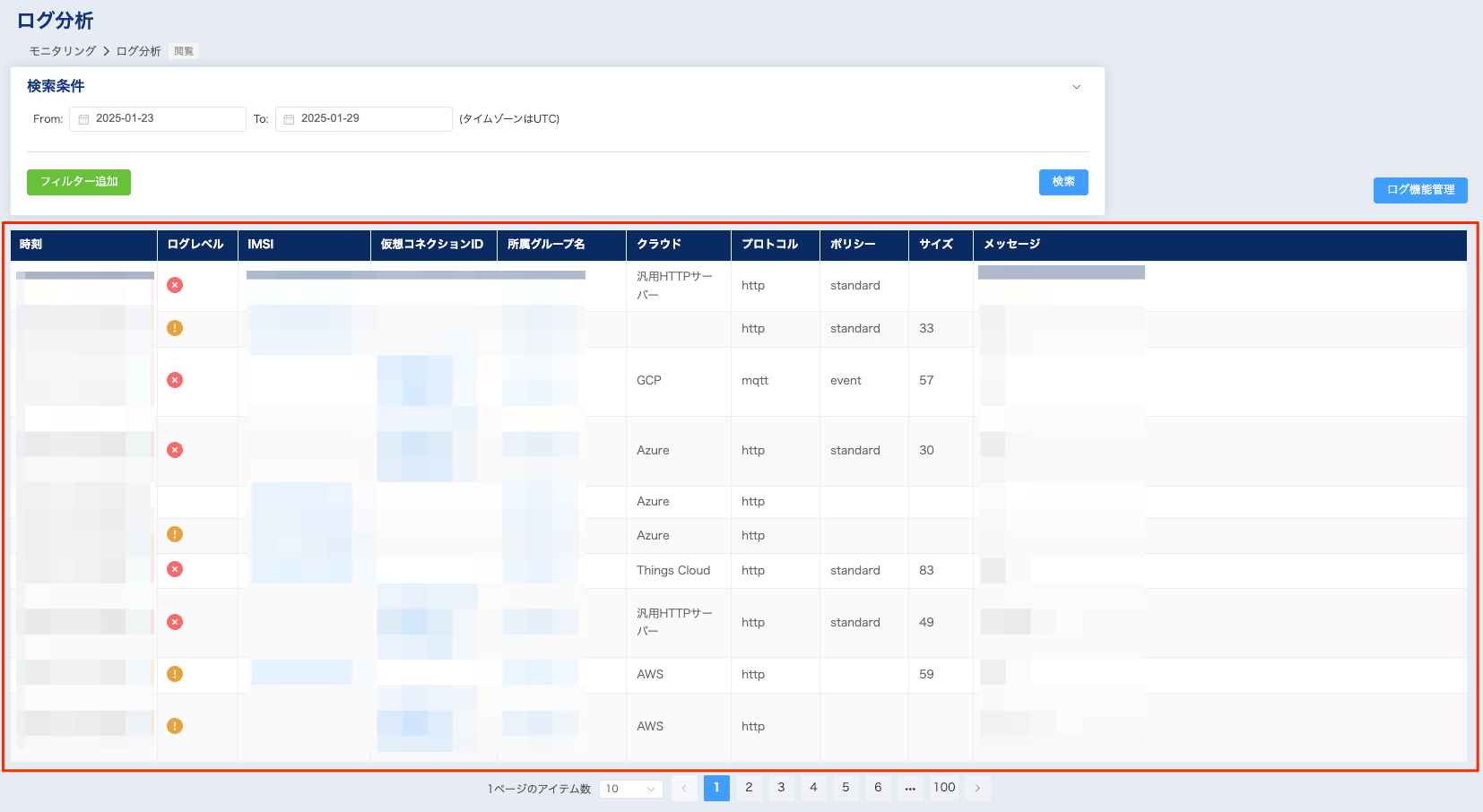1483x812 pixels.
Task: Click the error icon in first log row
Action: [x=175, y=285]
